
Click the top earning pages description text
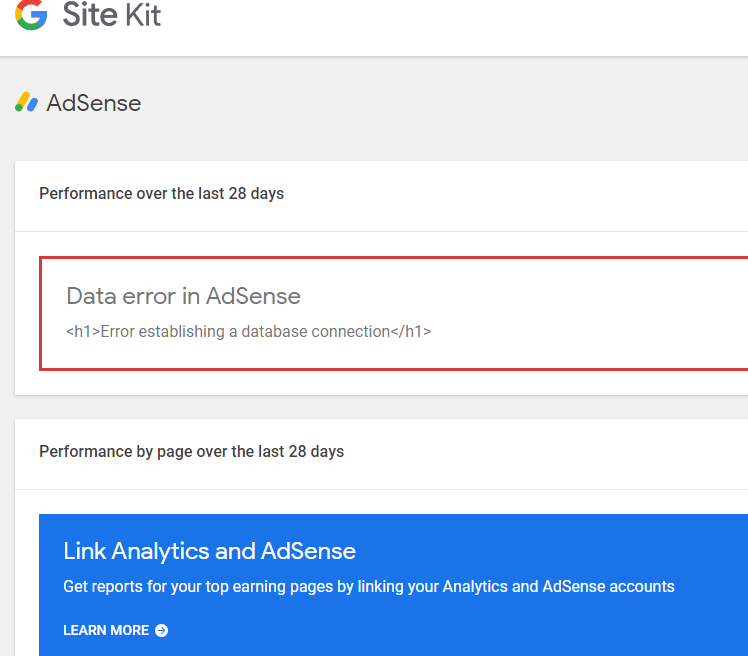[368, 587]
